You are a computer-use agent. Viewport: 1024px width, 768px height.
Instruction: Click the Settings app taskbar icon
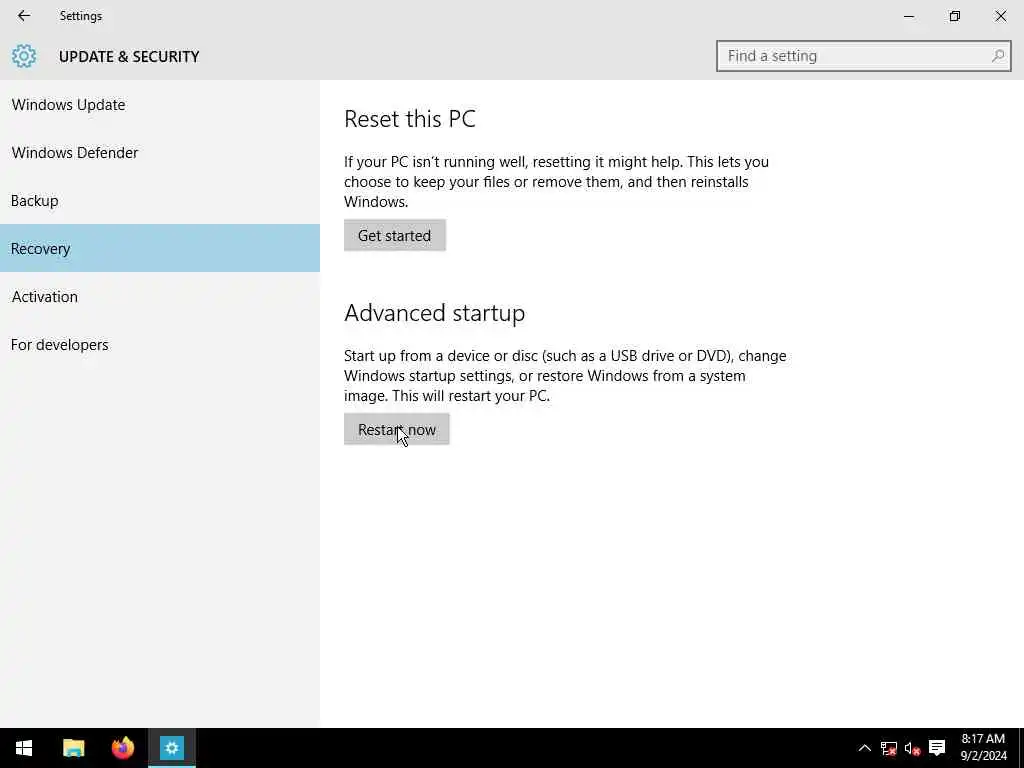(x=172, y=748)
